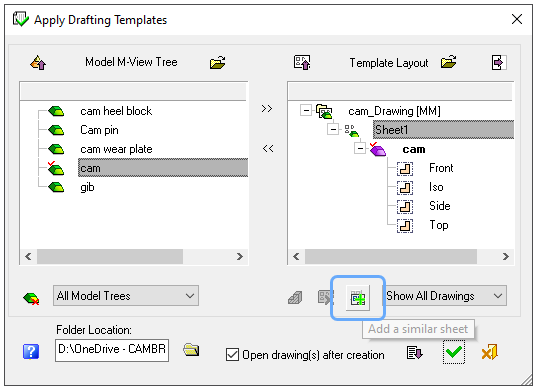Click the blue help question mark icon
This screenshot has width=538, height=390.
31,352
